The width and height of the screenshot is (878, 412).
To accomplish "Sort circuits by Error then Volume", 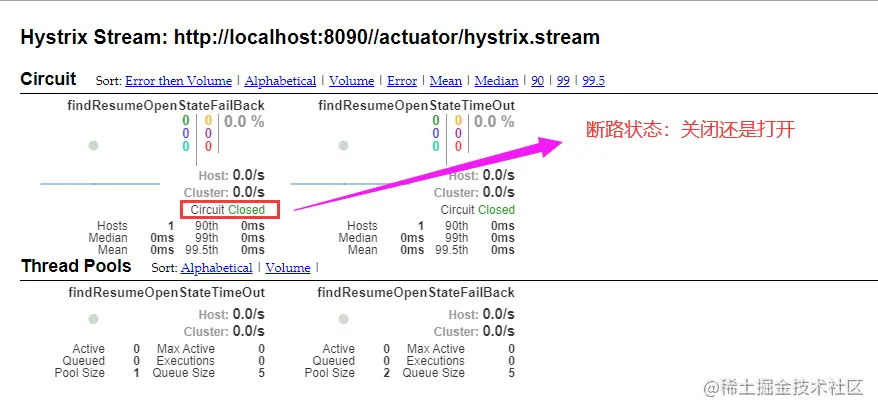I will 178,81.
